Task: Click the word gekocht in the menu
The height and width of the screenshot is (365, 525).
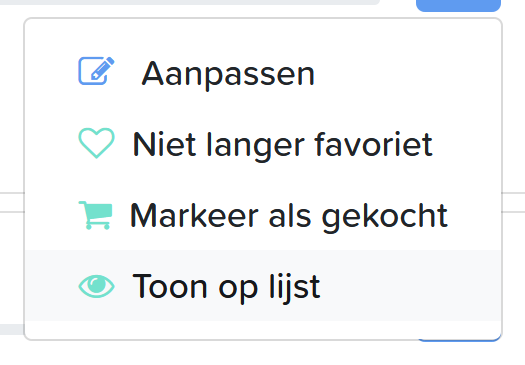Action: pyautogui.click(x=384, y=217)
